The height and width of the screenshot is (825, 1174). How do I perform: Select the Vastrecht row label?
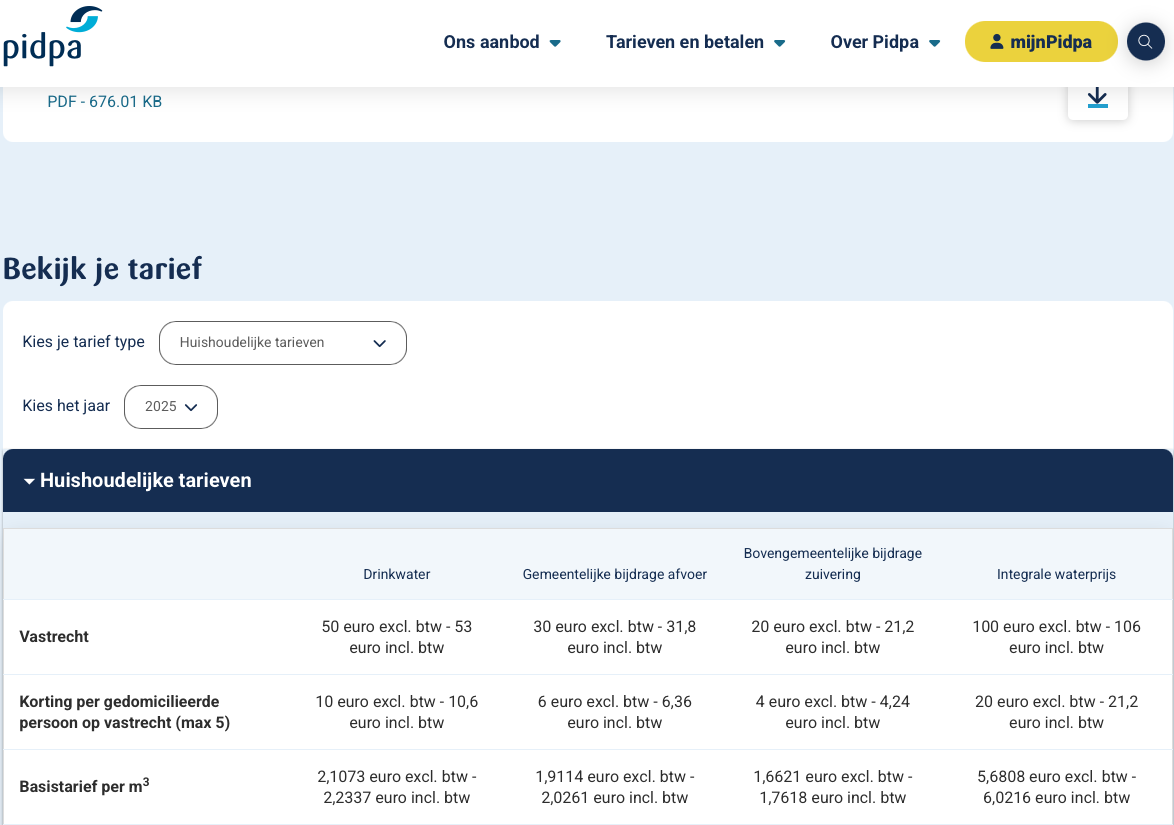(54, 637)
